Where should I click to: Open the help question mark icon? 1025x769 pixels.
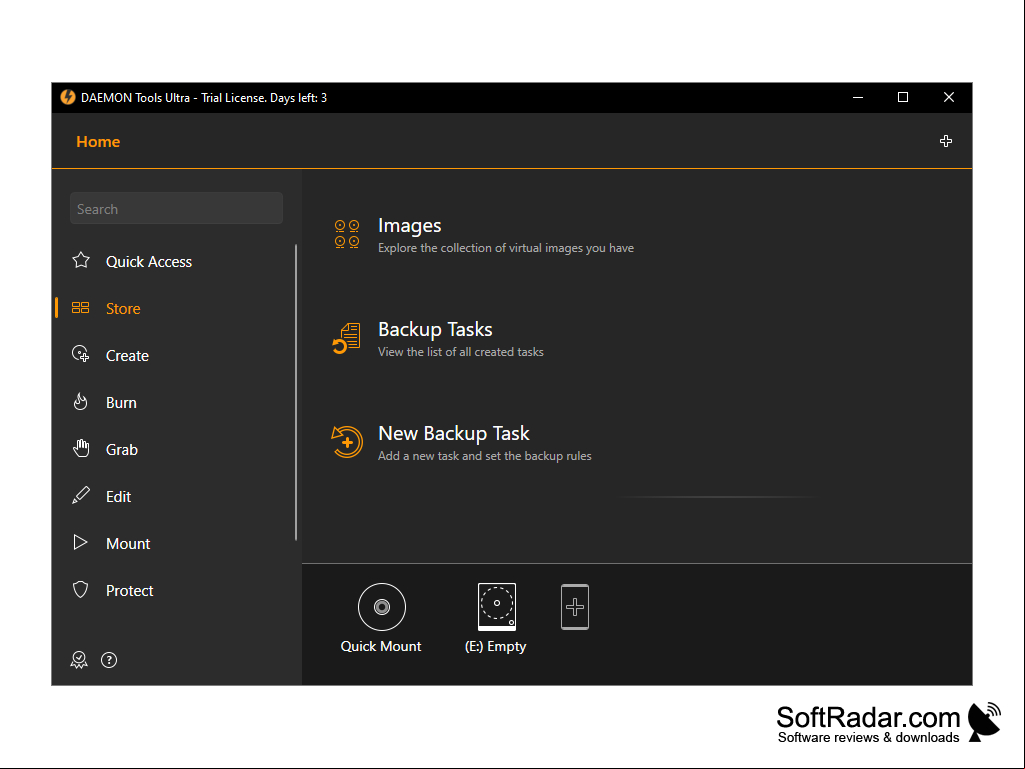pyautogui.click(x=109, y=660)
